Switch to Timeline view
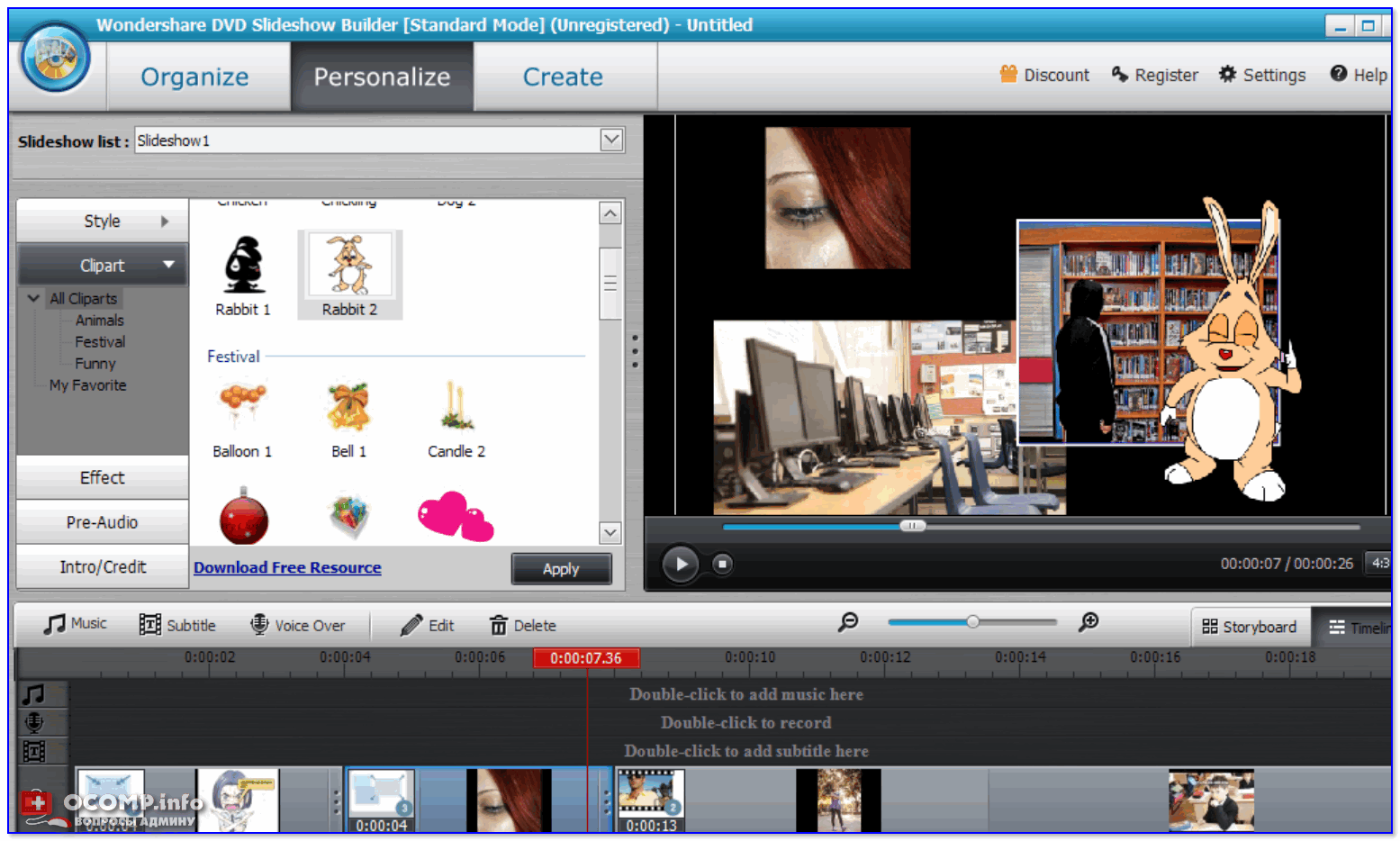This screenshot has width=1400, height=841. pos(1352,627)
